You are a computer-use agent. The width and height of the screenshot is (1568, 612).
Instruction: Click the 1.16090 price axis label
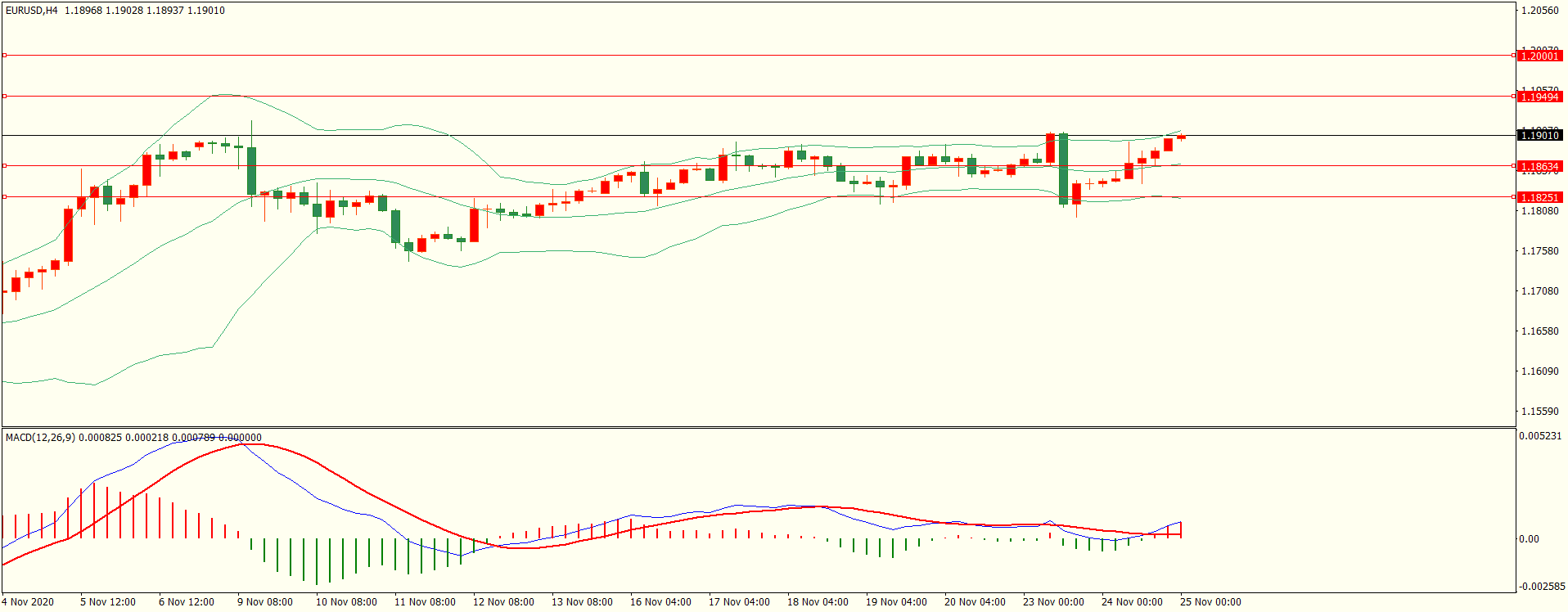1539,371
